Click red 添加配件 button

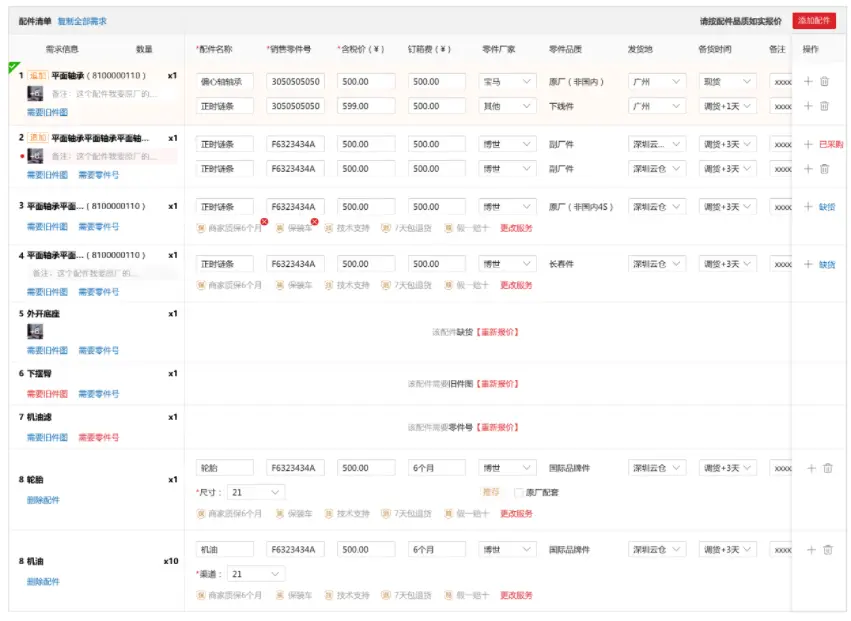pyautogui.click(x=814, y=21)
